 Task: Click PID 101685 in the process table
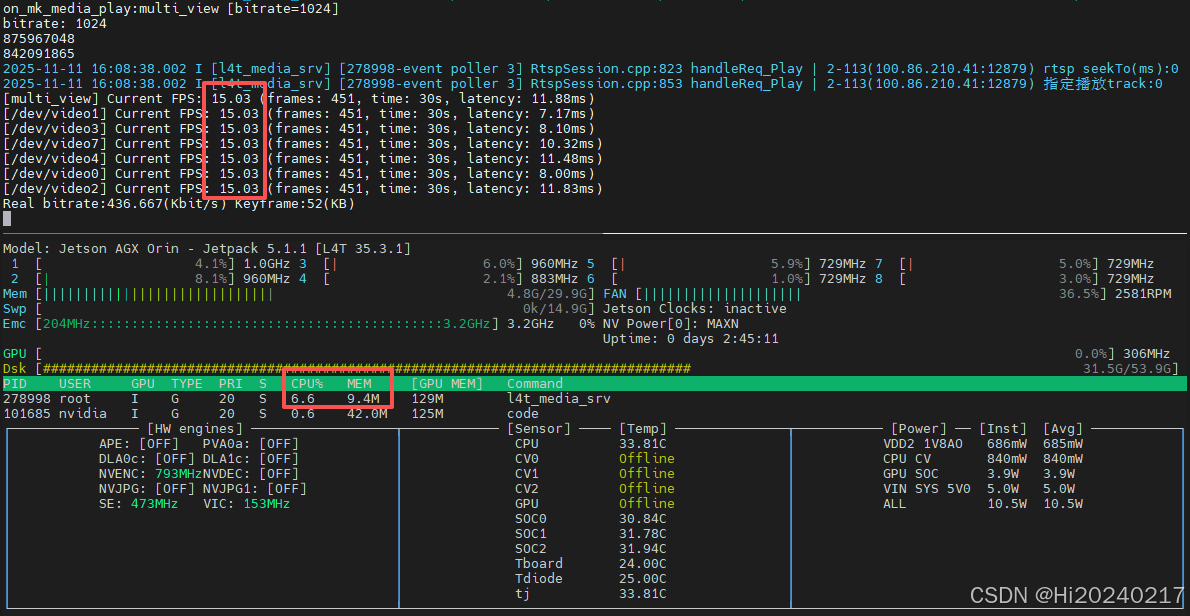27,414
